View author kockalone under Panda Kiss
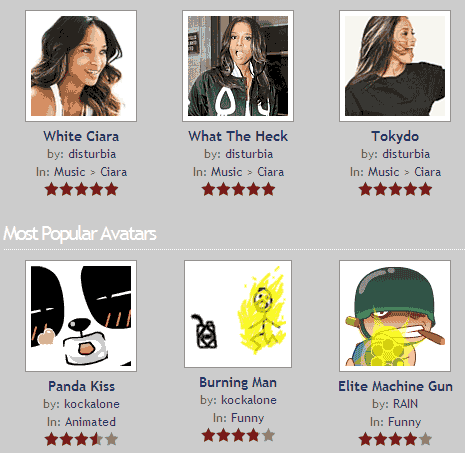The image size is (465, 453). tap(92, 404)
